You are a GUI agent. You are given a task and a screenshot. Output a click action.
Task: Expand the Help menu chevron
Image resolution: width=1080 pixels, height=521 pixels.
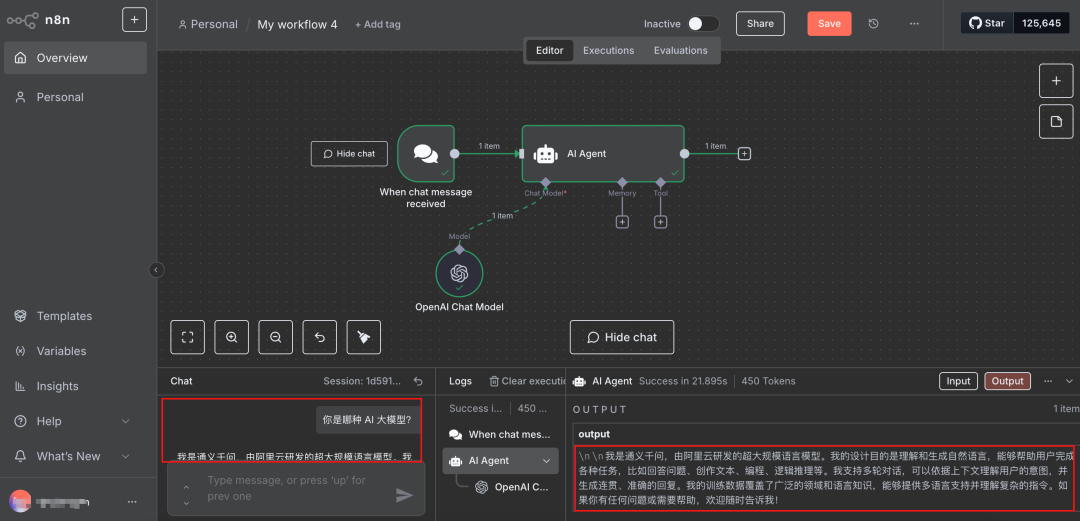125,421
